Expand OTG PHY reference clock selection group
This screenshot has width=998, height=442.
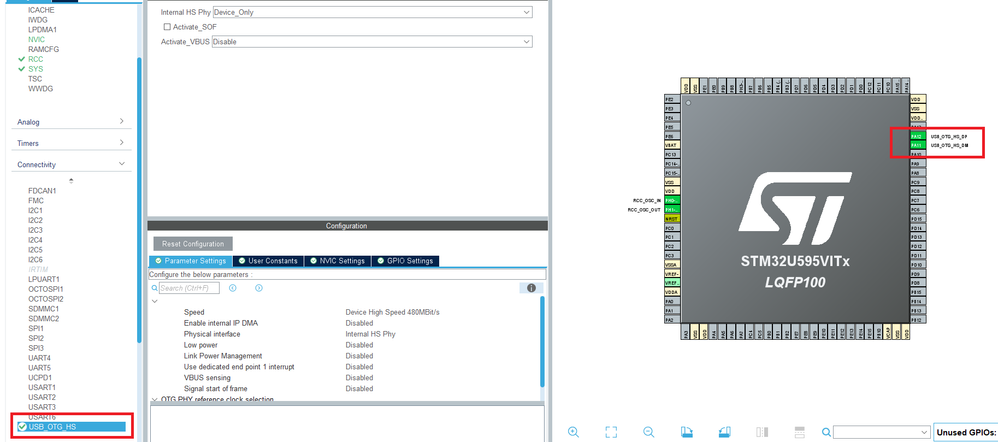[155, 399]
